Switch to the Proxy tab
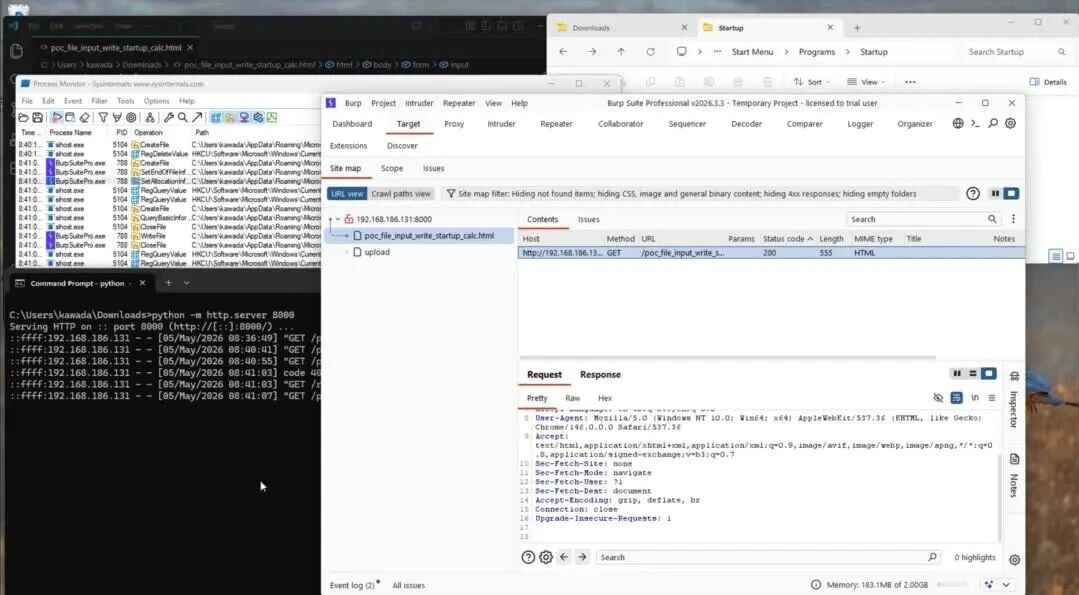The height and width of the screenshot is (595, 1079). 454,124
